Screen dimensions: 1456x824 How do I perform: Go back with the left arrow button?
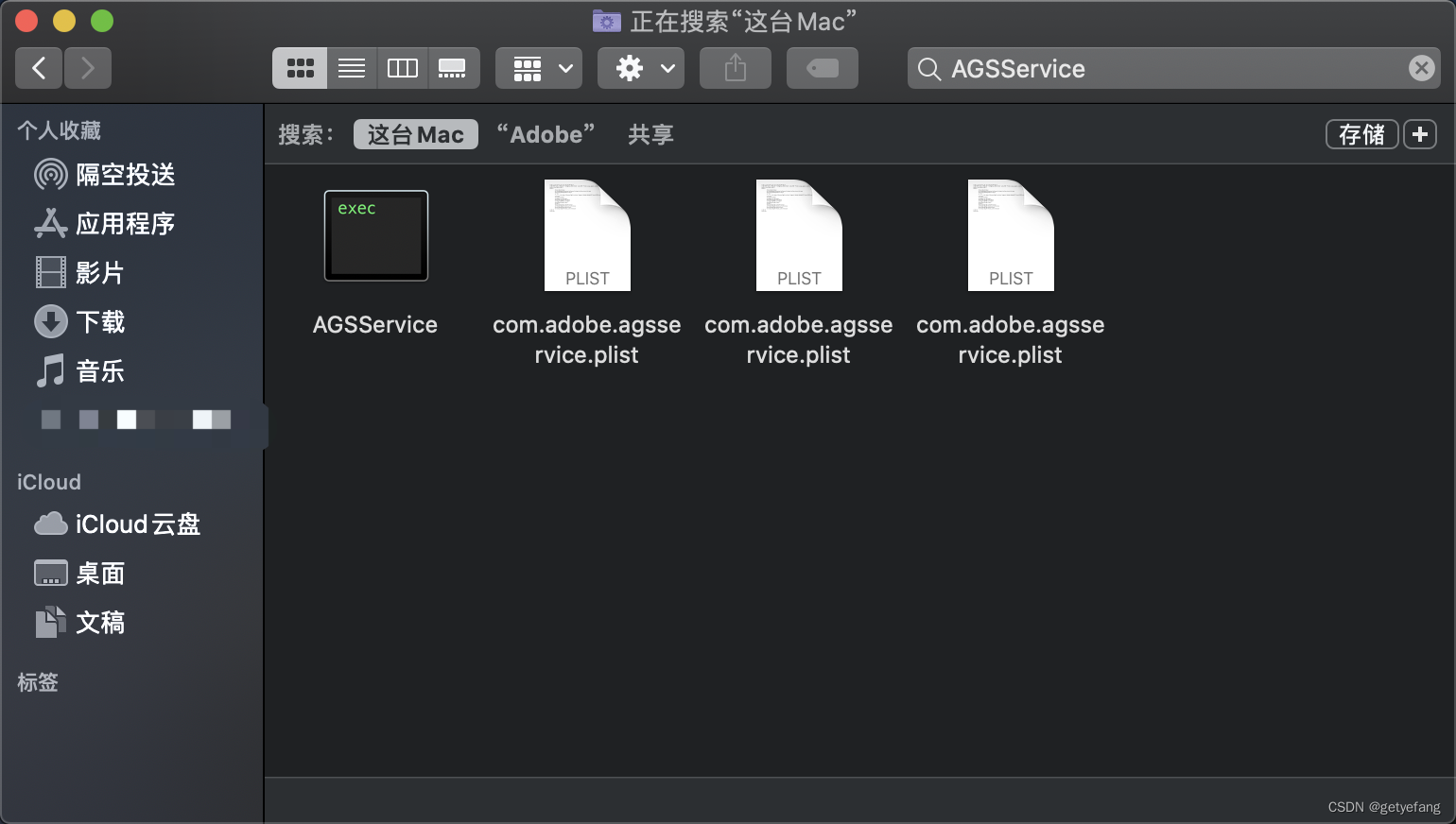coord(39,68)
